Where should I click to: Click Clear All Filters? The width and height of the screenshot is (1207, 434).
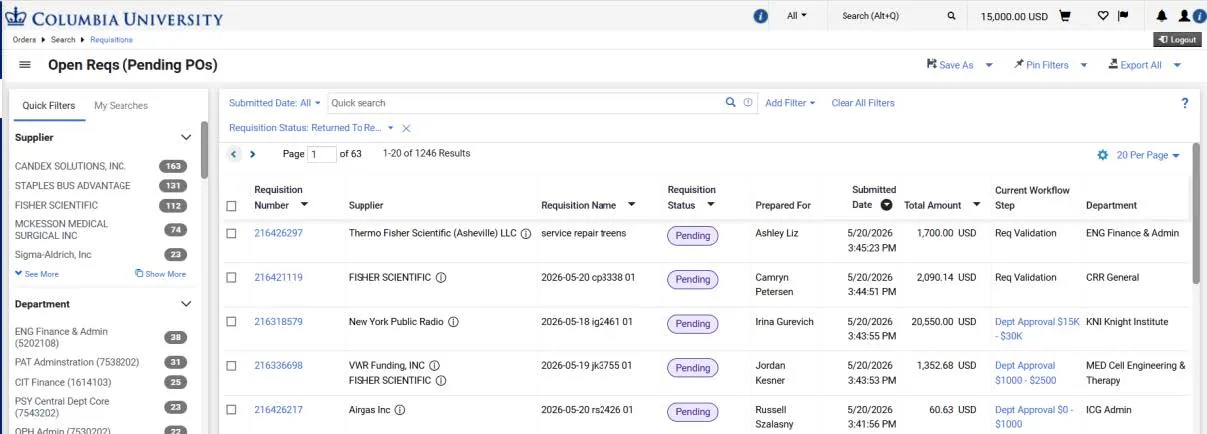[x=863, y=102]
